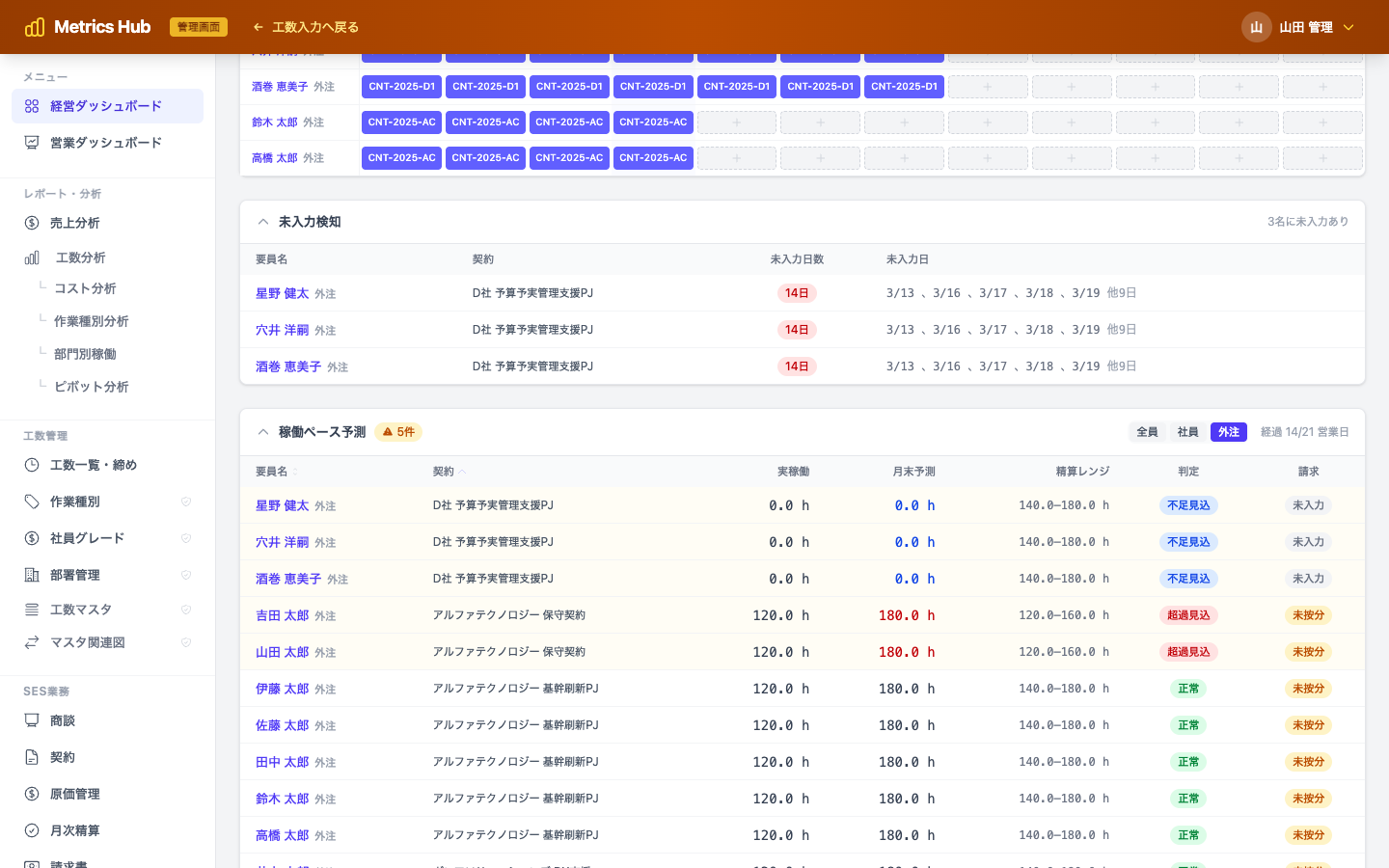Screen dimensions: 1389x868
Task: Open the 山田 管理 user dropdown
Action: tap(1298, 27)
